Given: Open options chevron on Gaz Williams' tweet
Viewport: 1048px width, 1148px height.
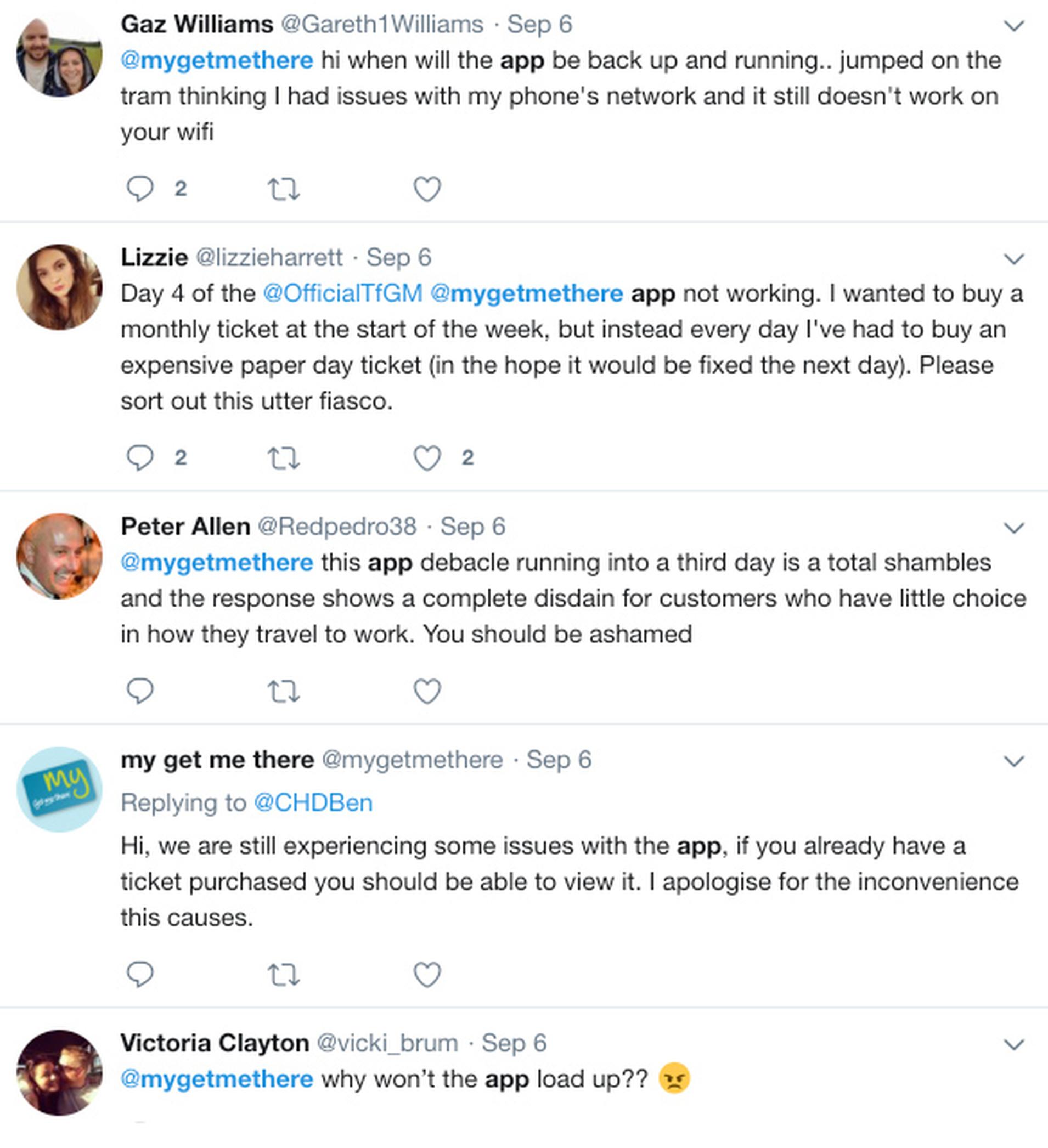Looking at the screenshot, I should [1014, 26].
